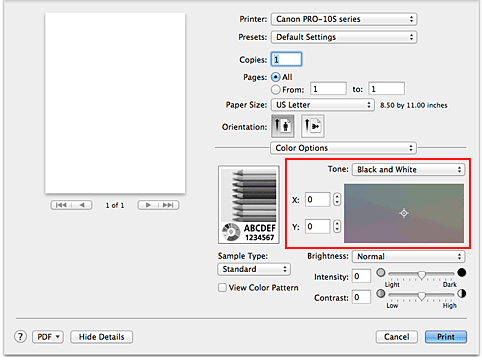Go to next page of preview
This screenshot has height=360, width=482.
(148, 205)
